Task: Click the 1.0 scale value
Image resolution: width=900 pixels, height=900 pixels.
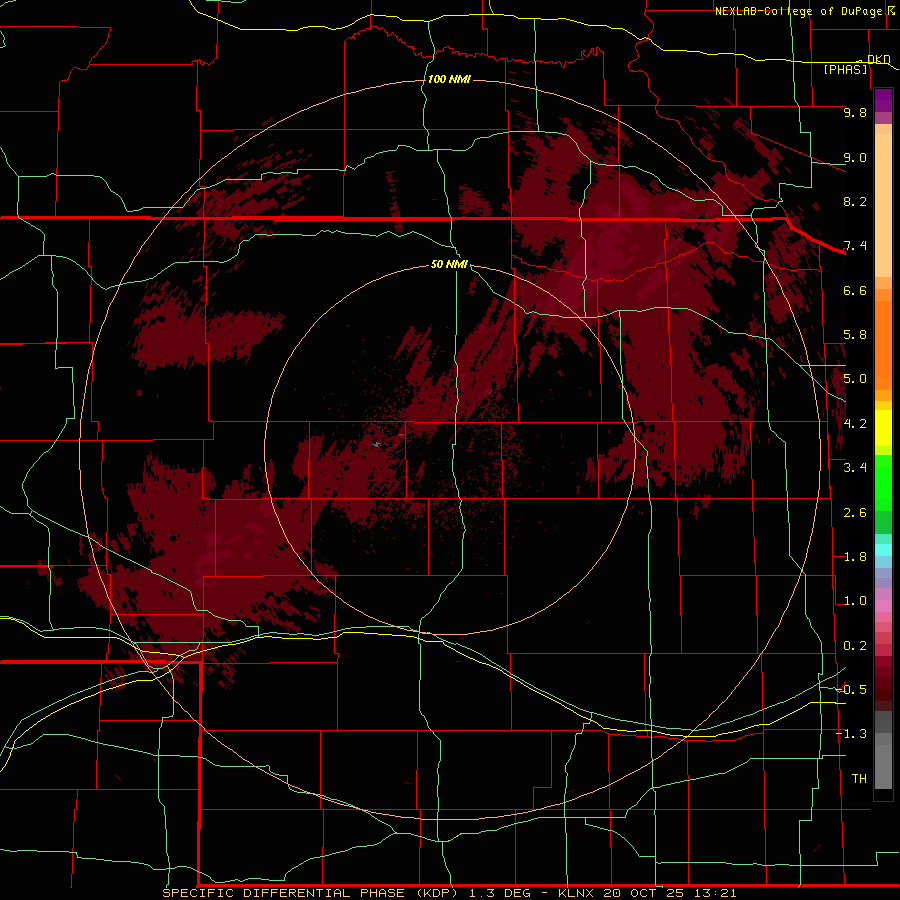Action: pyautogui.click(x=855, y=601)
